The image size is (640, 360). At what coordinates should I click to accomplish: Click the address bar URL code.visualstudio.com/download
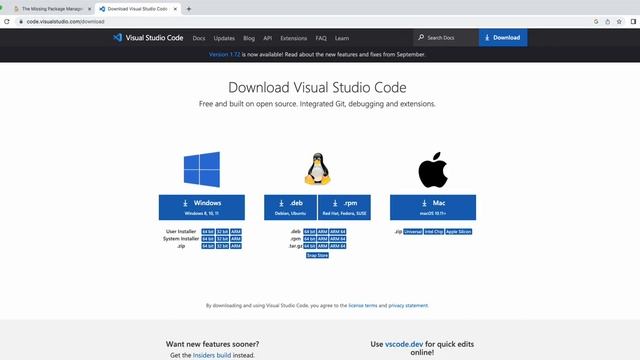(x=65, y=22)
